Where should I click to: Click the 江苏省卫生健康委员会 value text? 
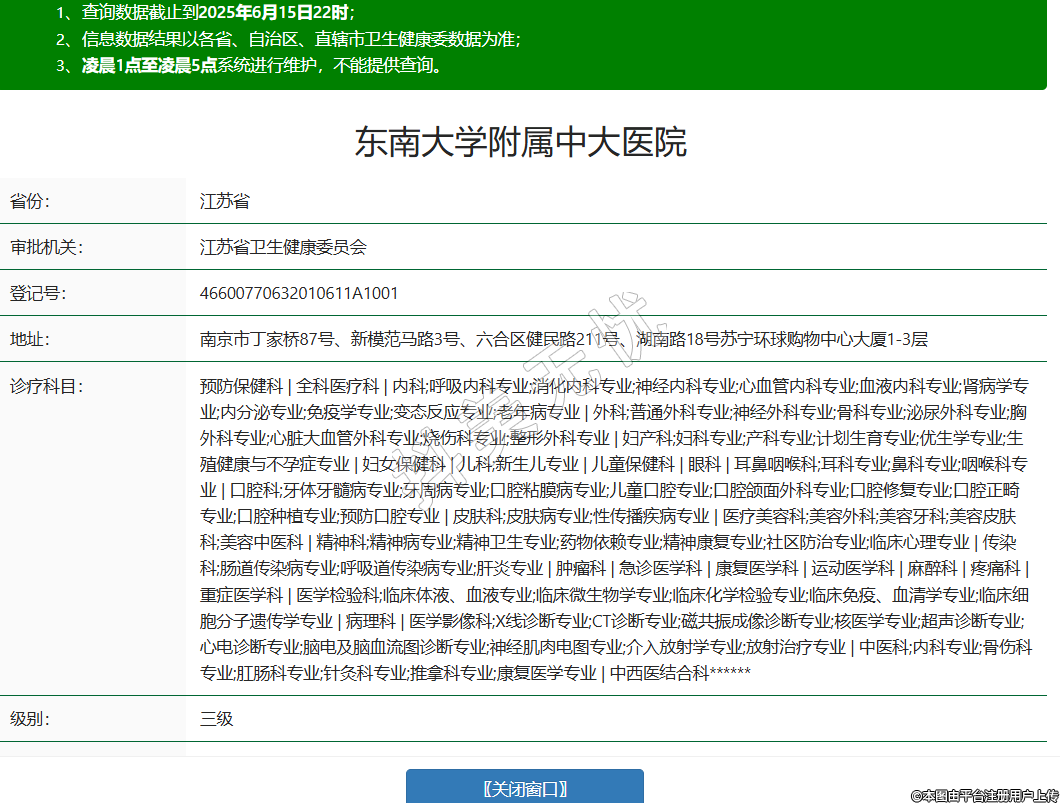point(283,247)
